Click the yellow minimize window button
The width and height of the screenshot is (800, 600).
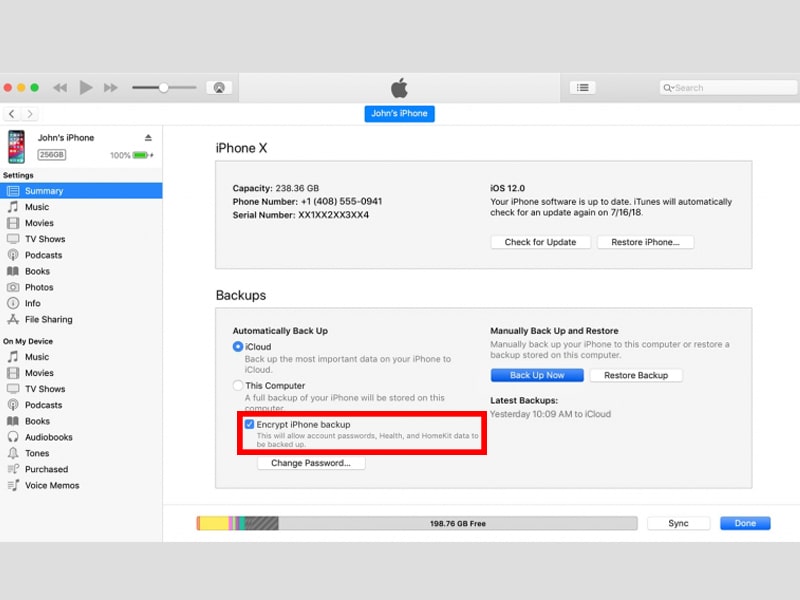pos(21,88)
